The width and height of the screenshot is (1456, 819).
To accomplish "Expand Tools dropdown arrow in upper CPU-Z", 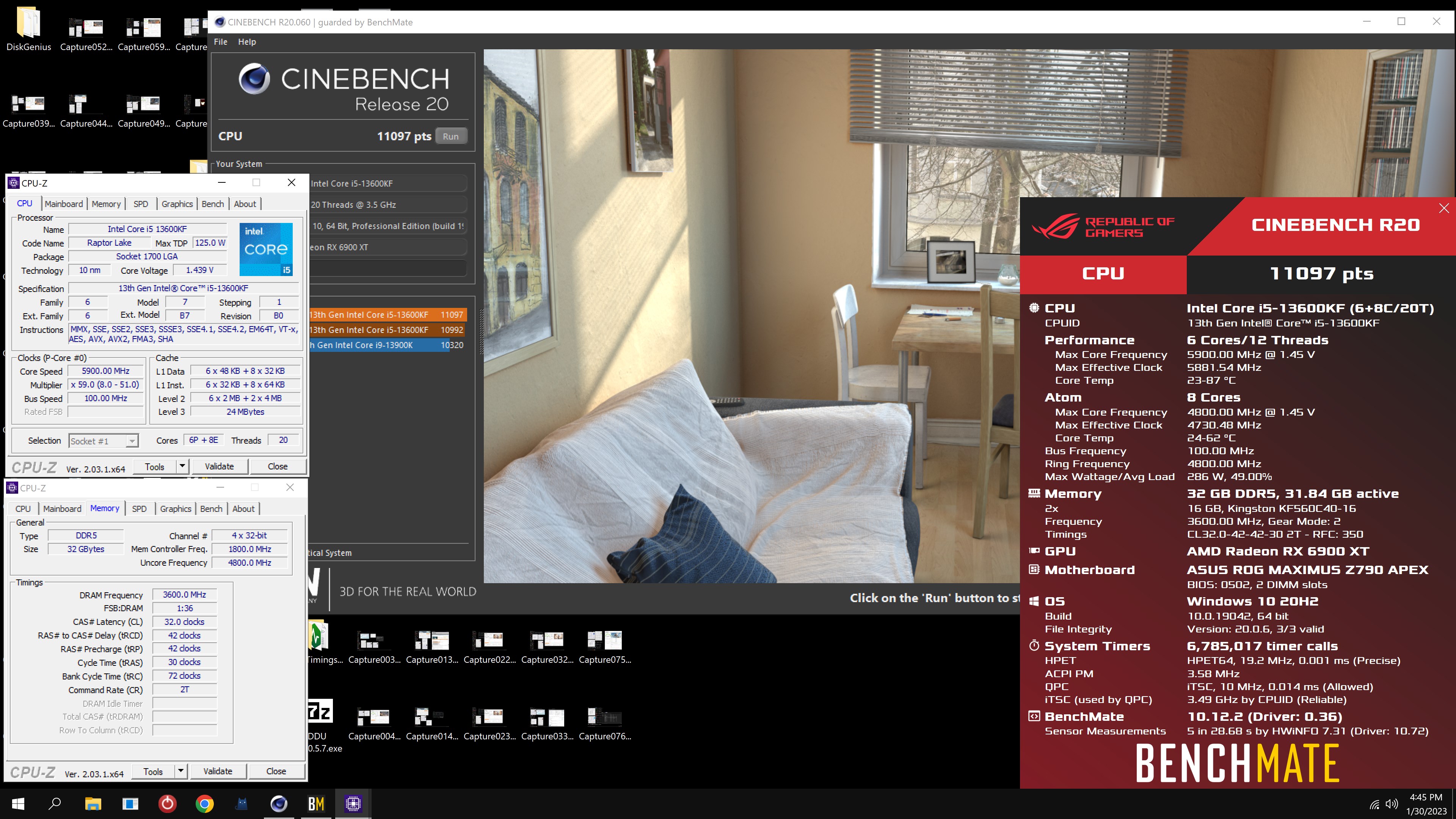I will 182,466.
